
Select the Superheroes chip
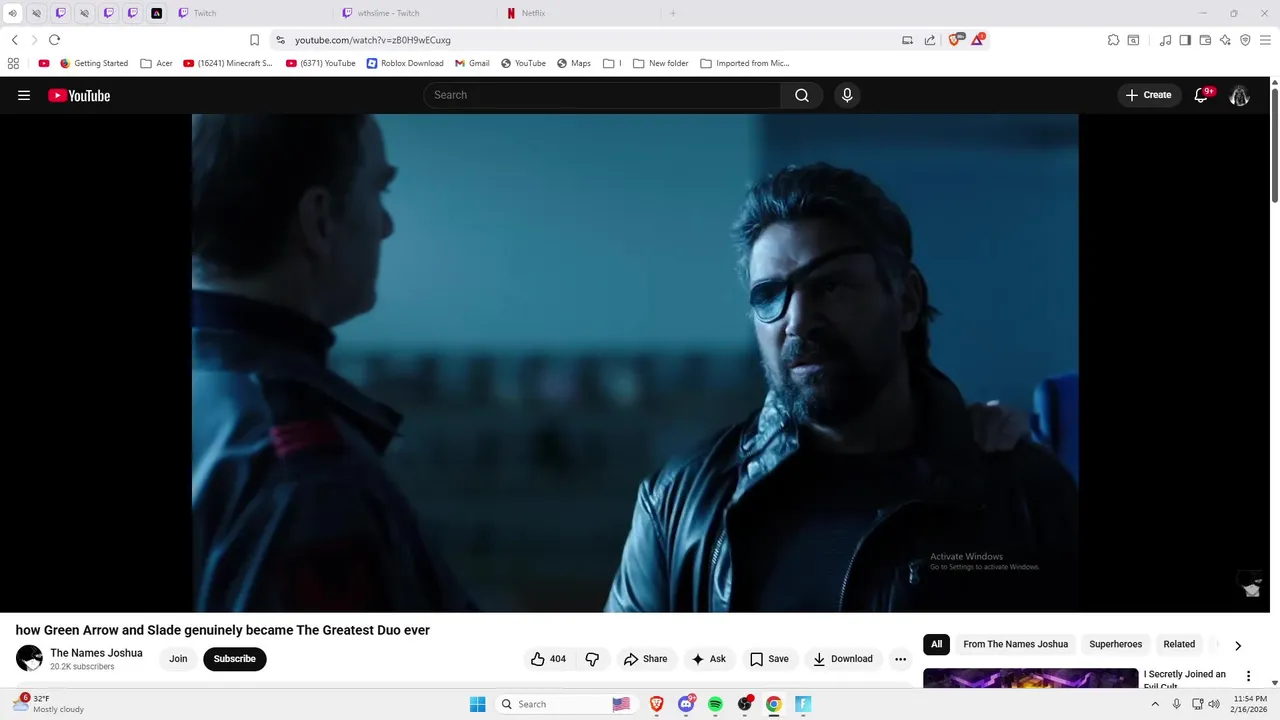coord(1115,644)
